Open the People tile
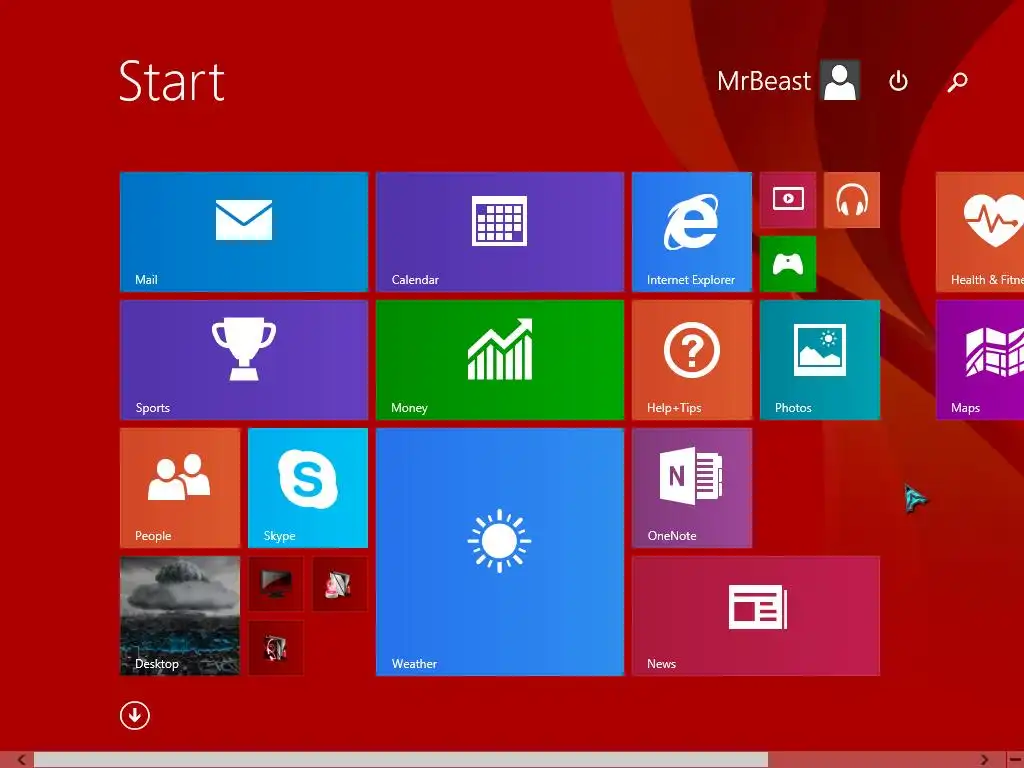This screenshot has height=768, width=1024. 180,488
